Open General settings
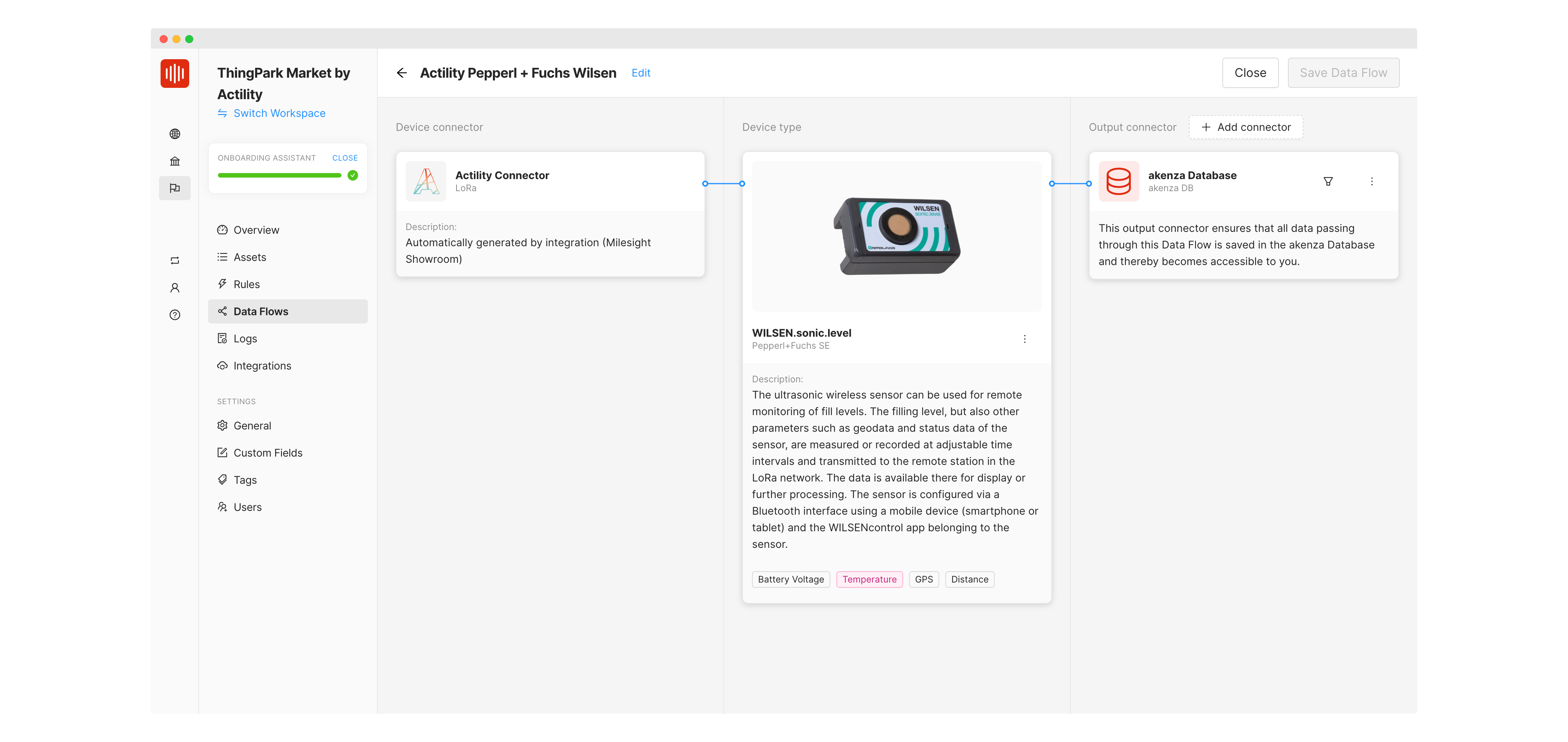The width and height of the screenshot is (1568, 742). click(288, 425)
